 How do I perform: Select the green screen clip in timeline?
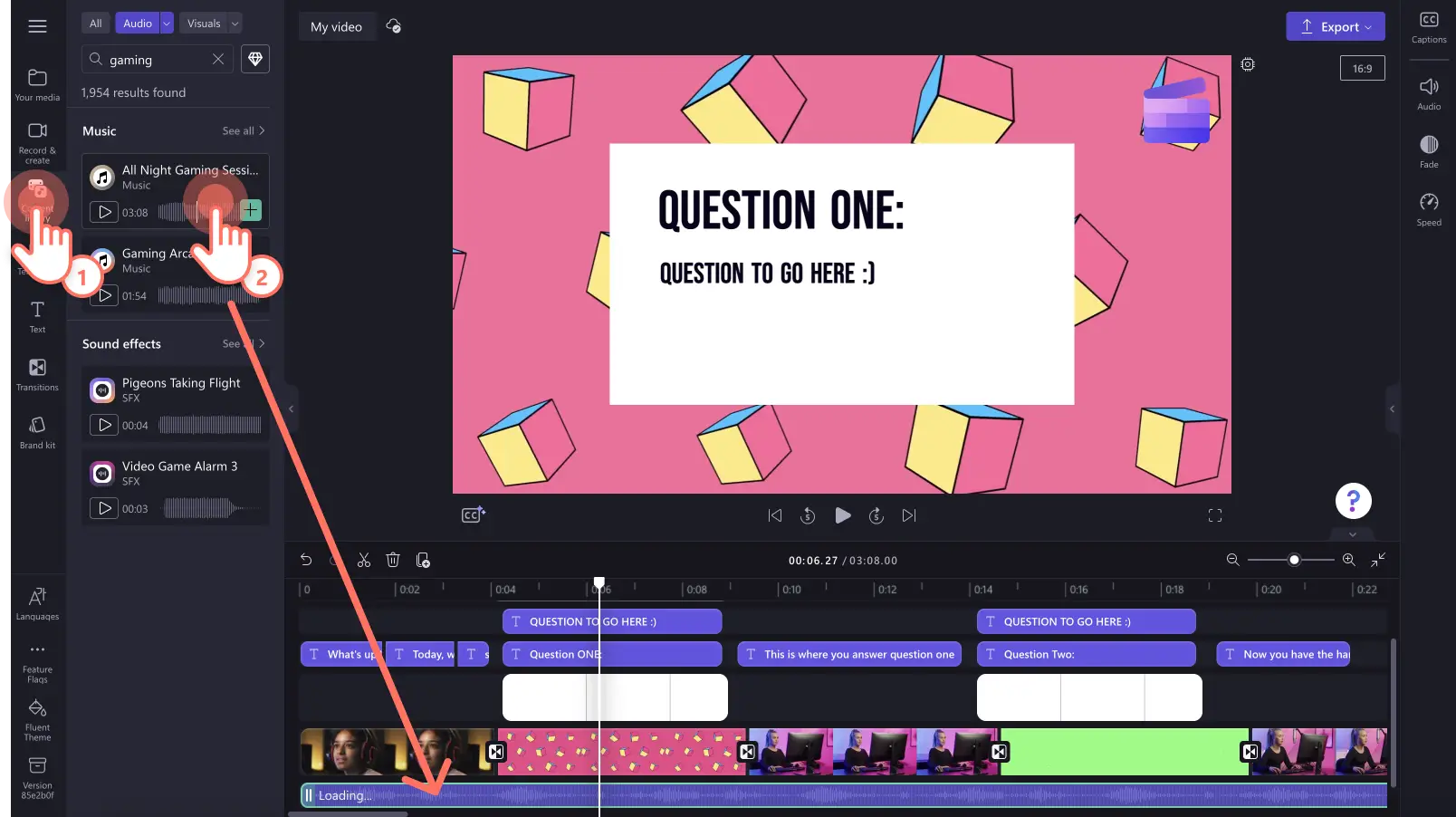tap(1124, 752)
